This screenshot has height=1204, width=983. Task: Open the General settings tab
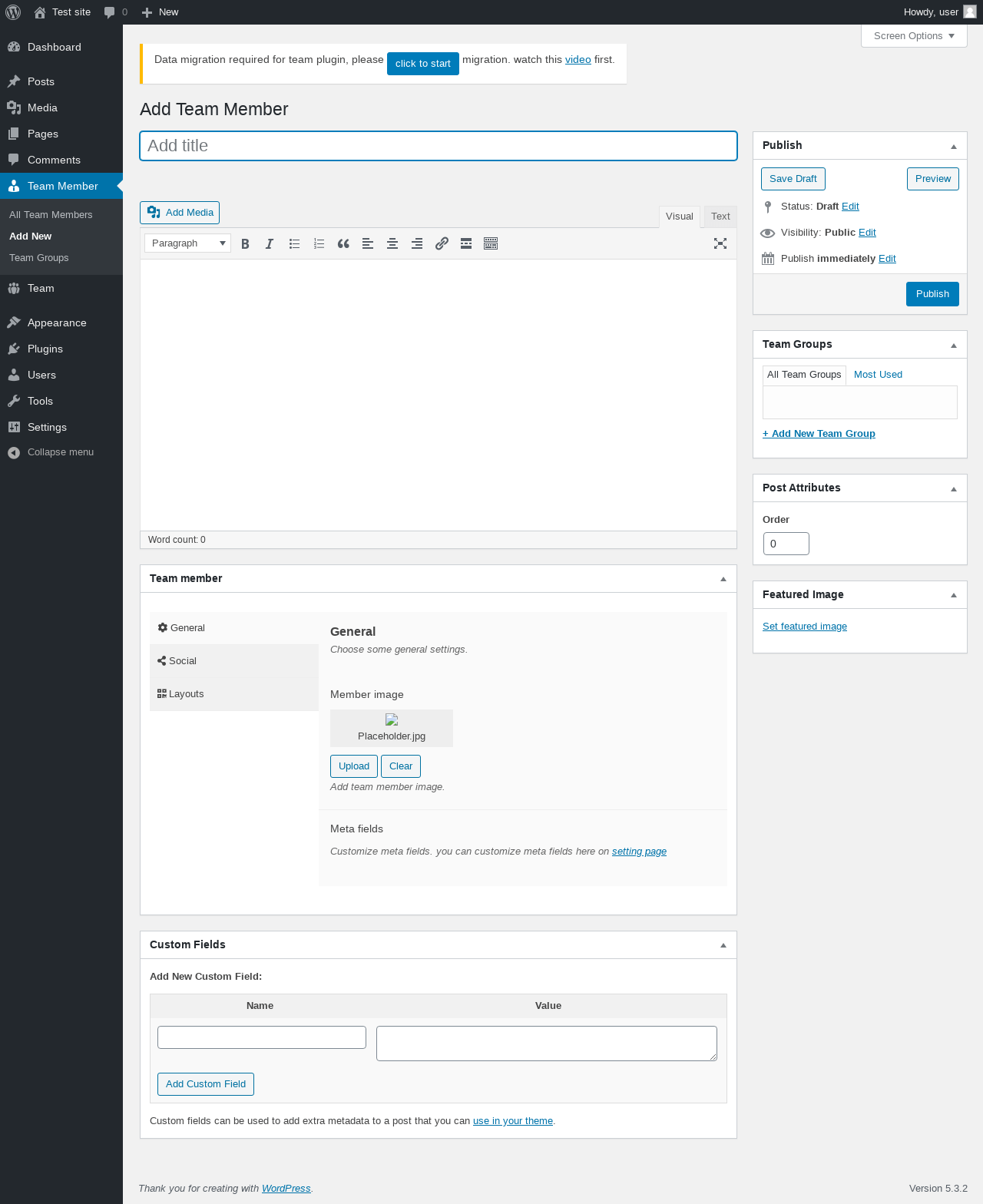pyautogui.click(x=234, y=628)
